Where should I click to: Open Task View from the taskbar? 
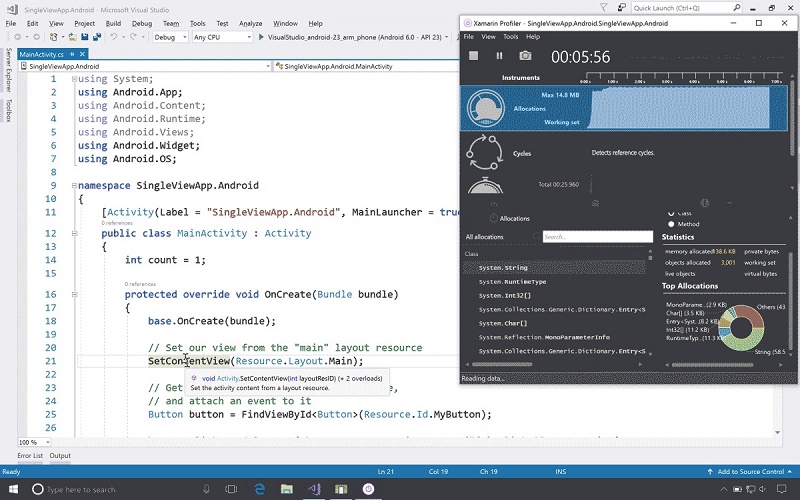(231, 489)
